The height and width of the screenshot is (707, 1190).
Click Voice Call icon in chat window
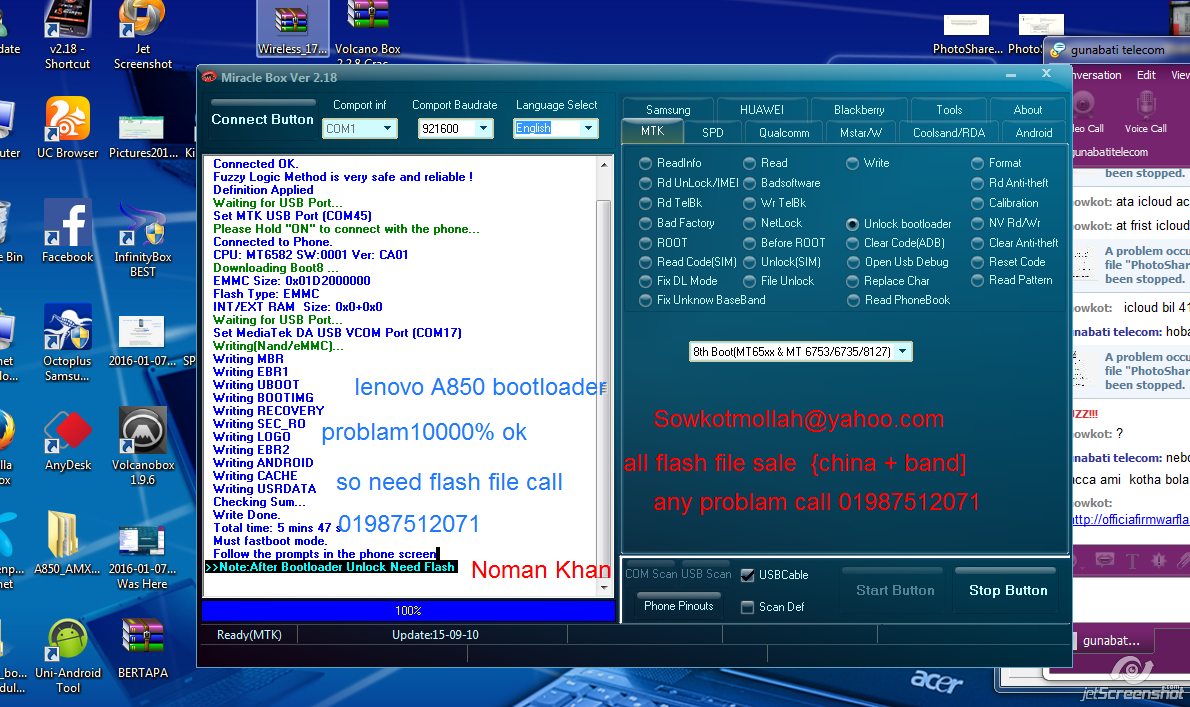pos(1145,112)
